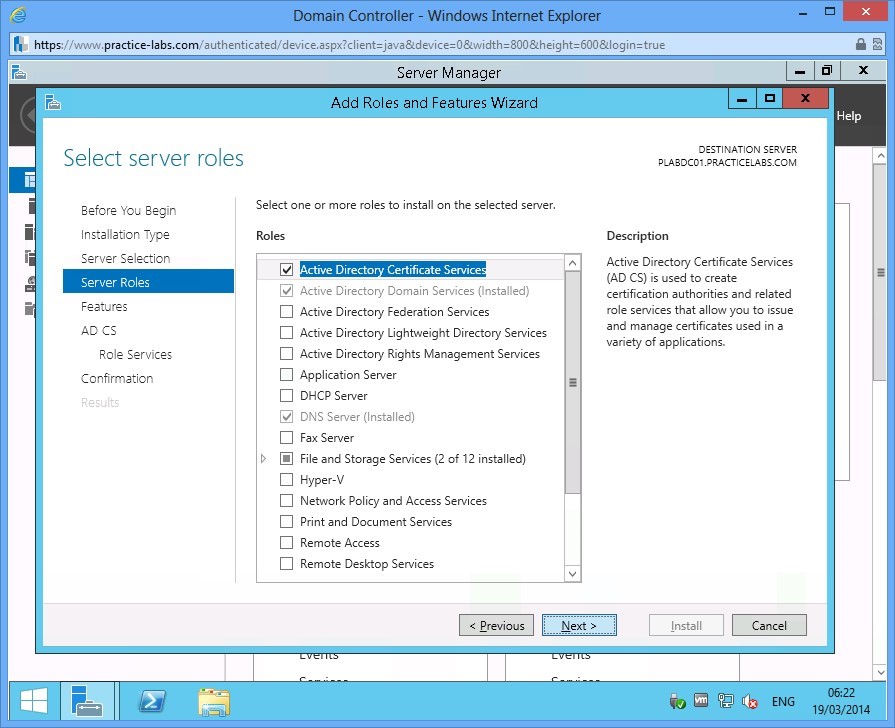Enable the Hyper-V role checkbox
895x728 pixels.
[x=285, y=479]
